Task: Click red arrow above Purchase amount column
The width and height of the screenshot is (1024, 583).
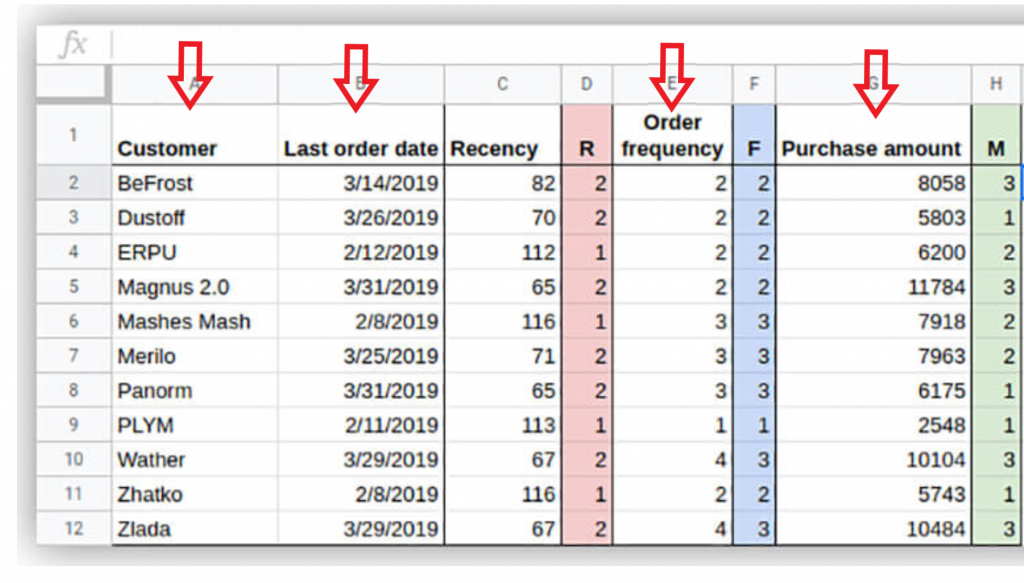Action: 874,81
